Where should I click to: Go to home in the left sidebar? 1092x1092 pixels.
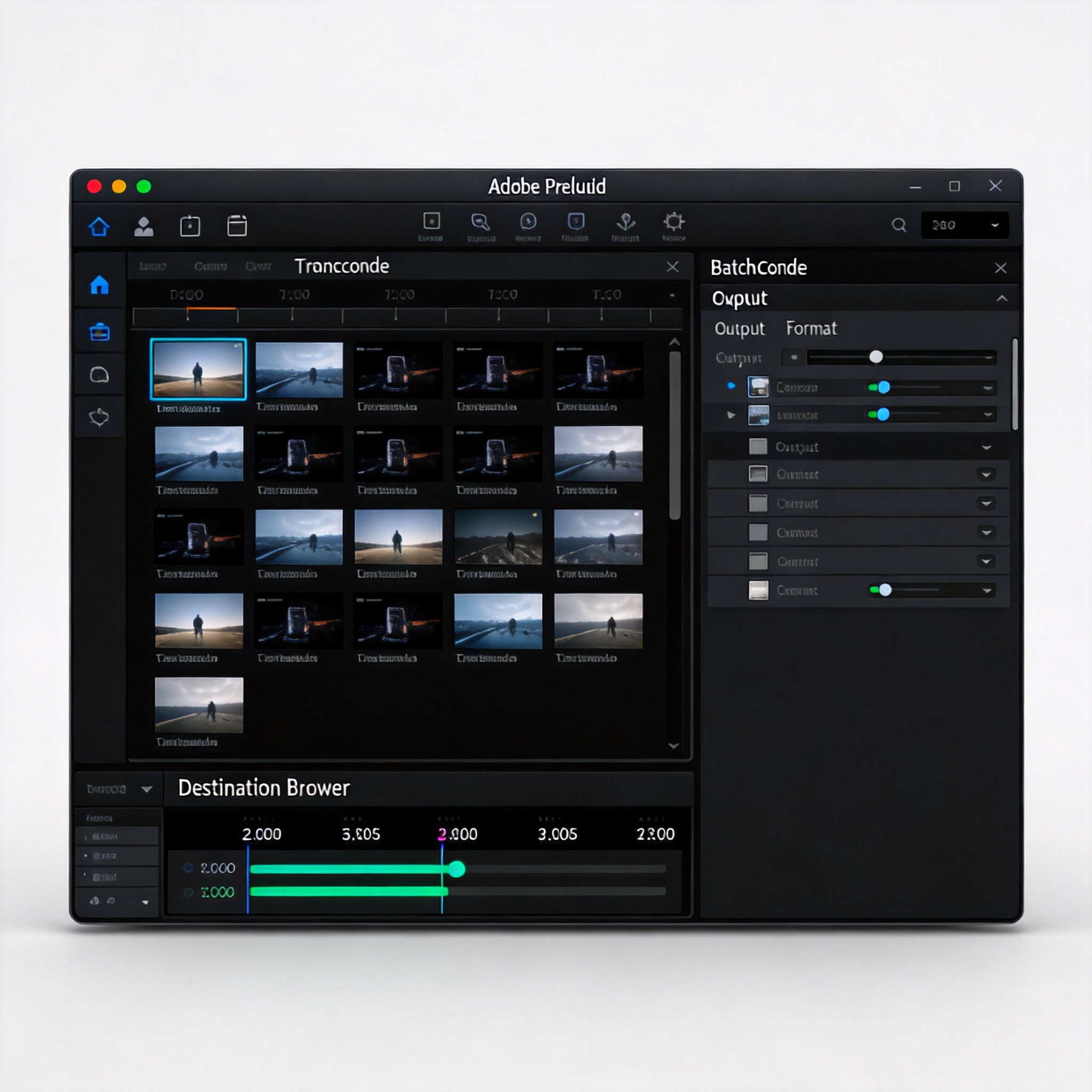[100, 285]
